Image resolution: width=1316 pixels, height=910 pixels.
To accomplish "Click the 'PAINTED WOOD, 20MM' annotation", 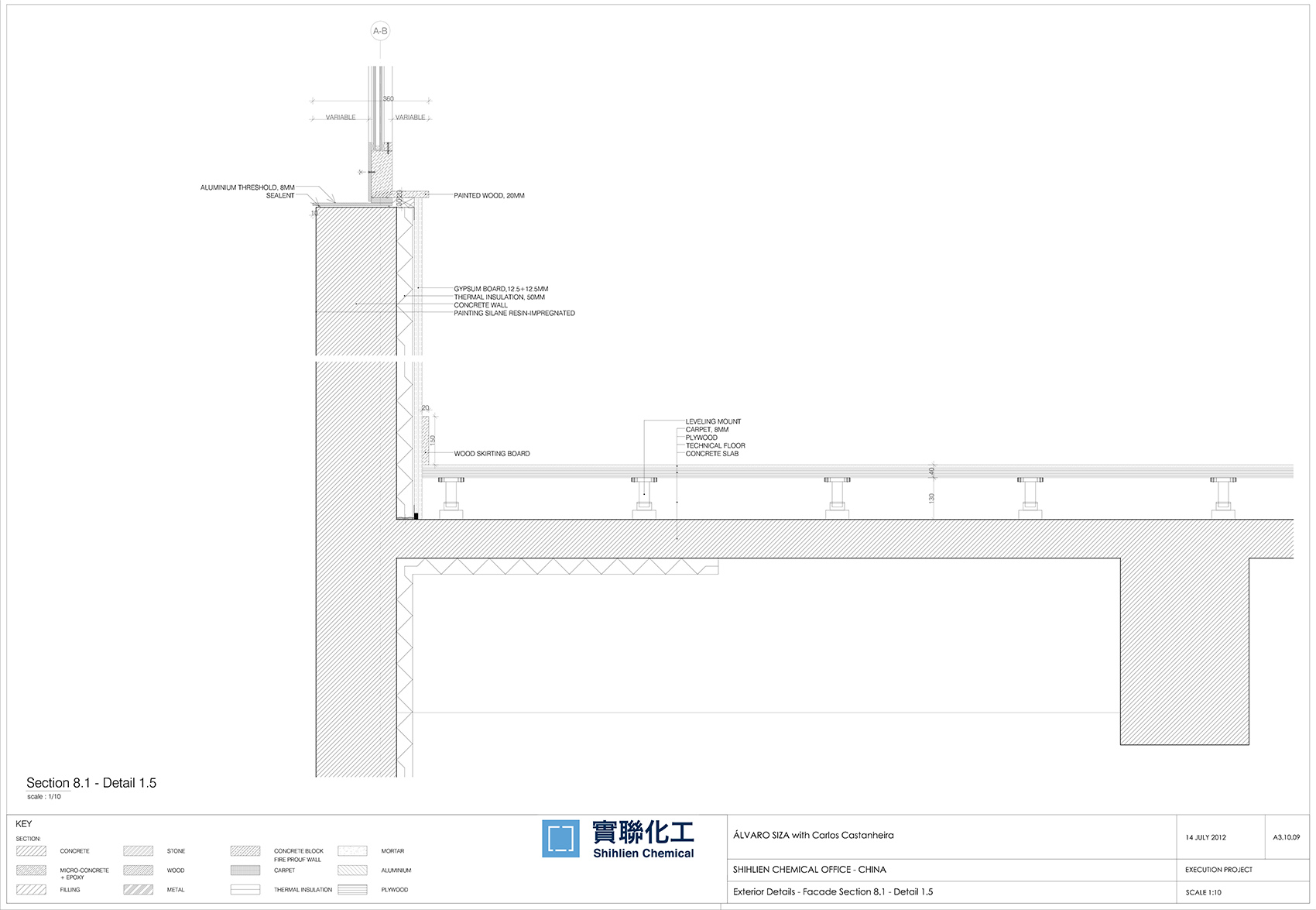I will point(489,196).
